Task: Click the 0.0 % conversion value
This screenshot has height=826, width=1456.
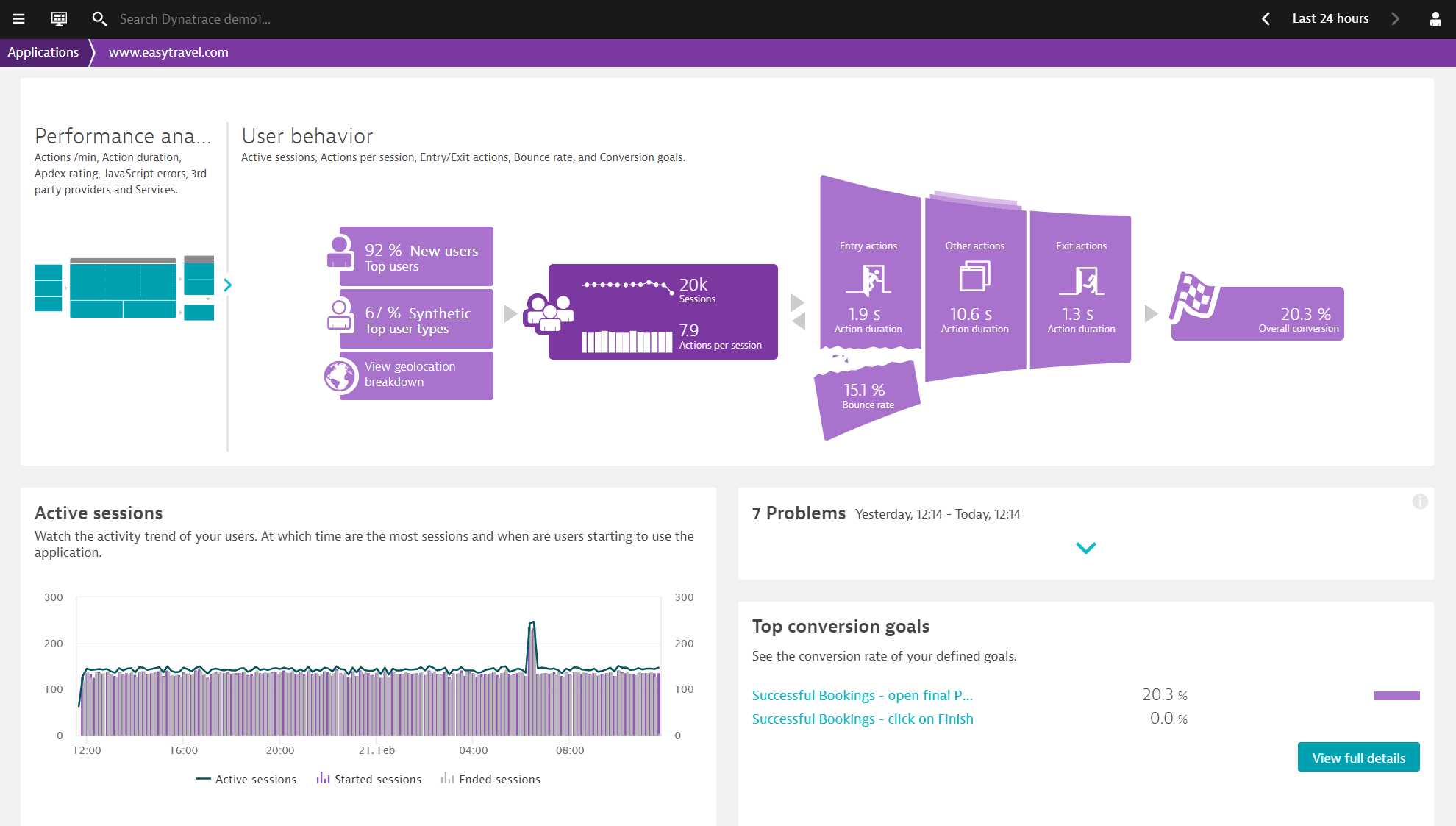Action: point(1168,719)
